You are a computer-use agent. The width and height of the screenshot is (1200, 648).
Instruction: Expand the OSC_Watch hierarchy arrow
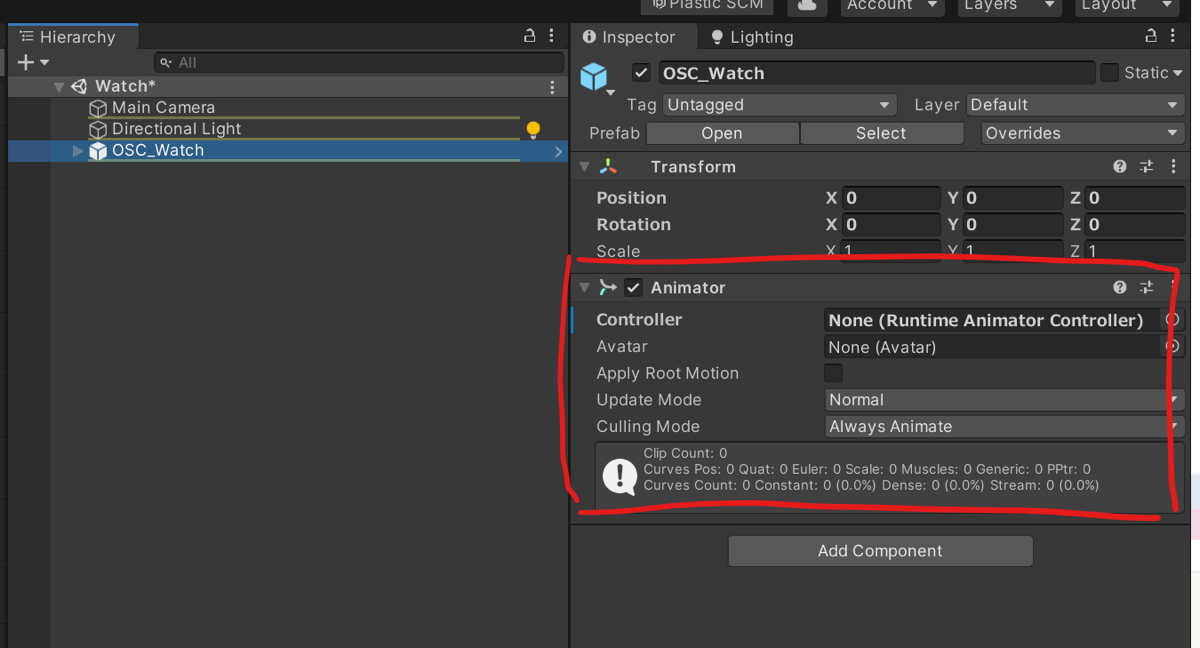(78, 151)
